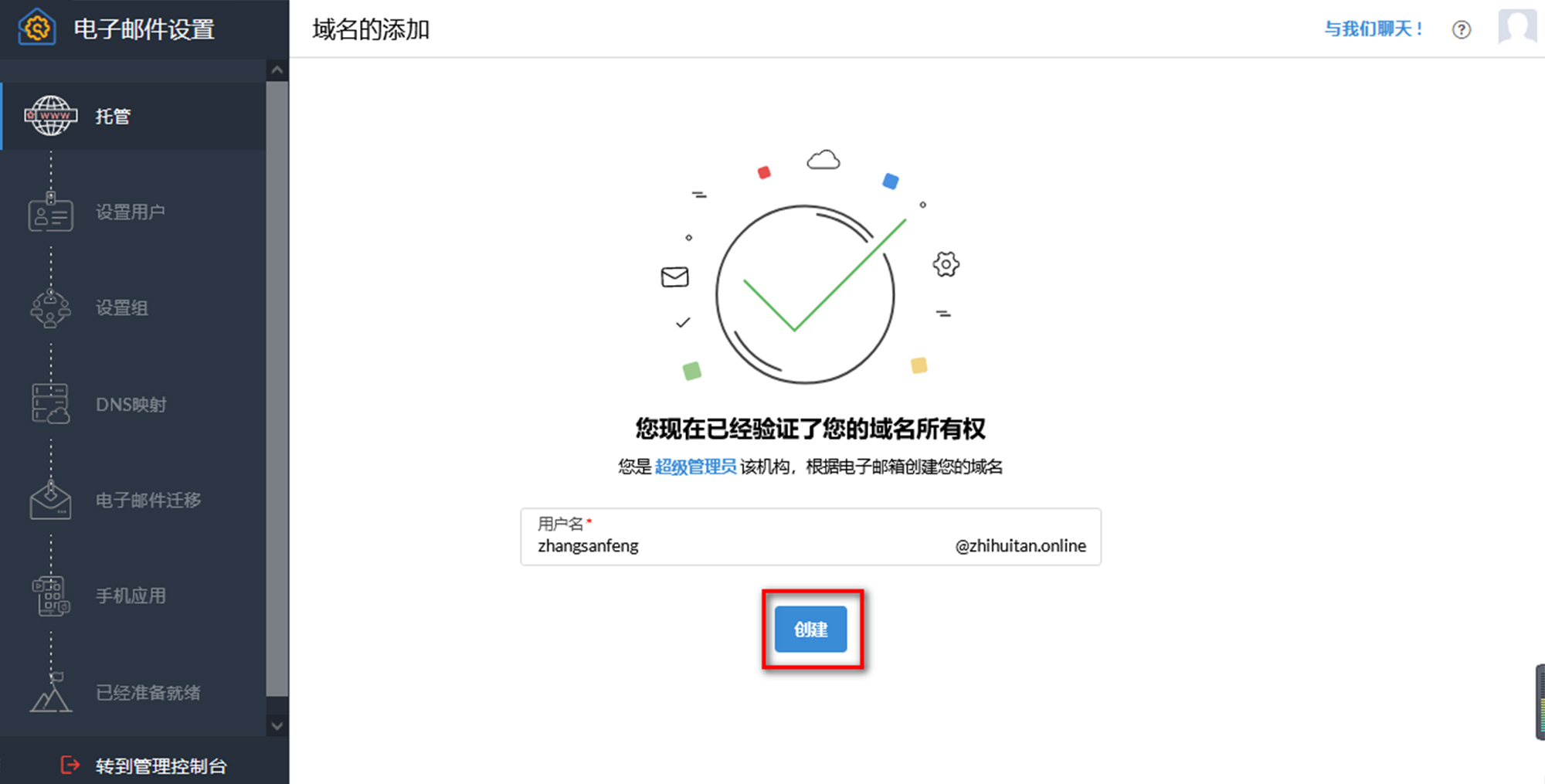Click the 电子邮件迁移 envelope icon
The image size is (1545, 784).
(x=51, y=500)
